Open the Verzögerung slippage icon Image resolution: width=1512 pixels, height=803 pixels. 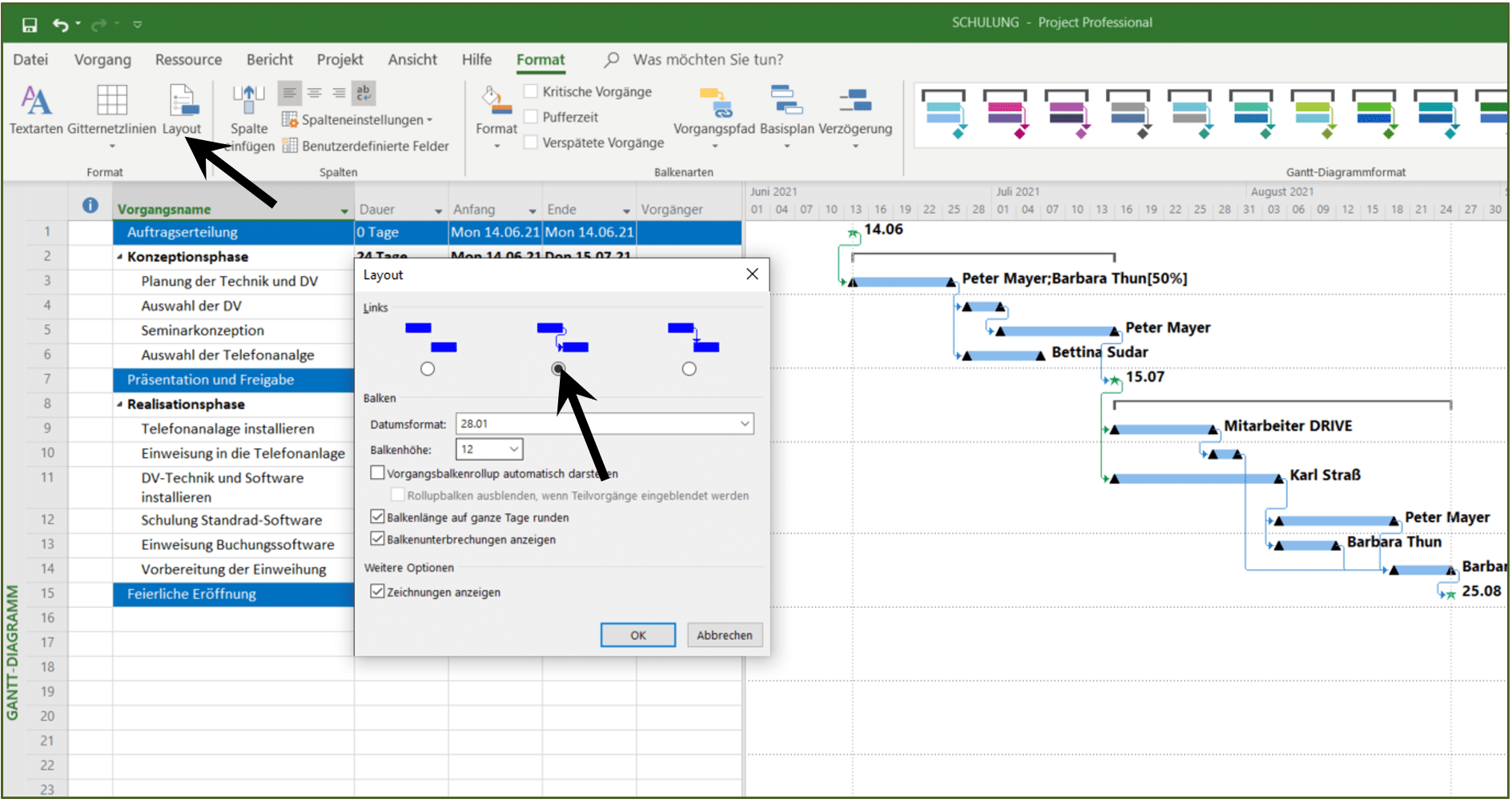[x=855, y=101]
